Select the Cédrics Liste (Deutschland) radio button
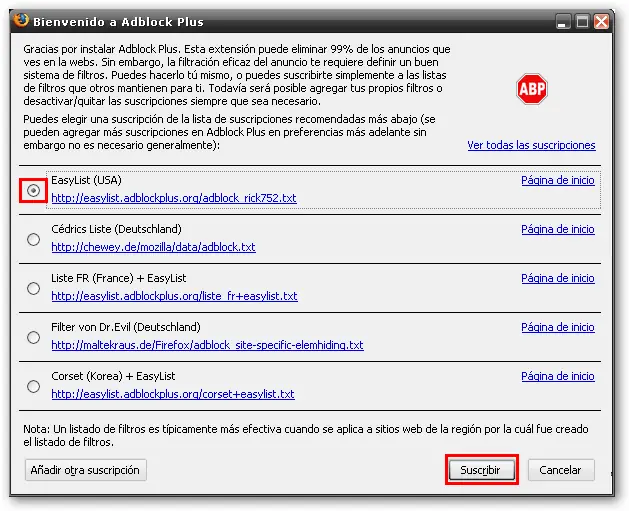The height and width of the screenshot is (511, 629). [x=33, y=239]
